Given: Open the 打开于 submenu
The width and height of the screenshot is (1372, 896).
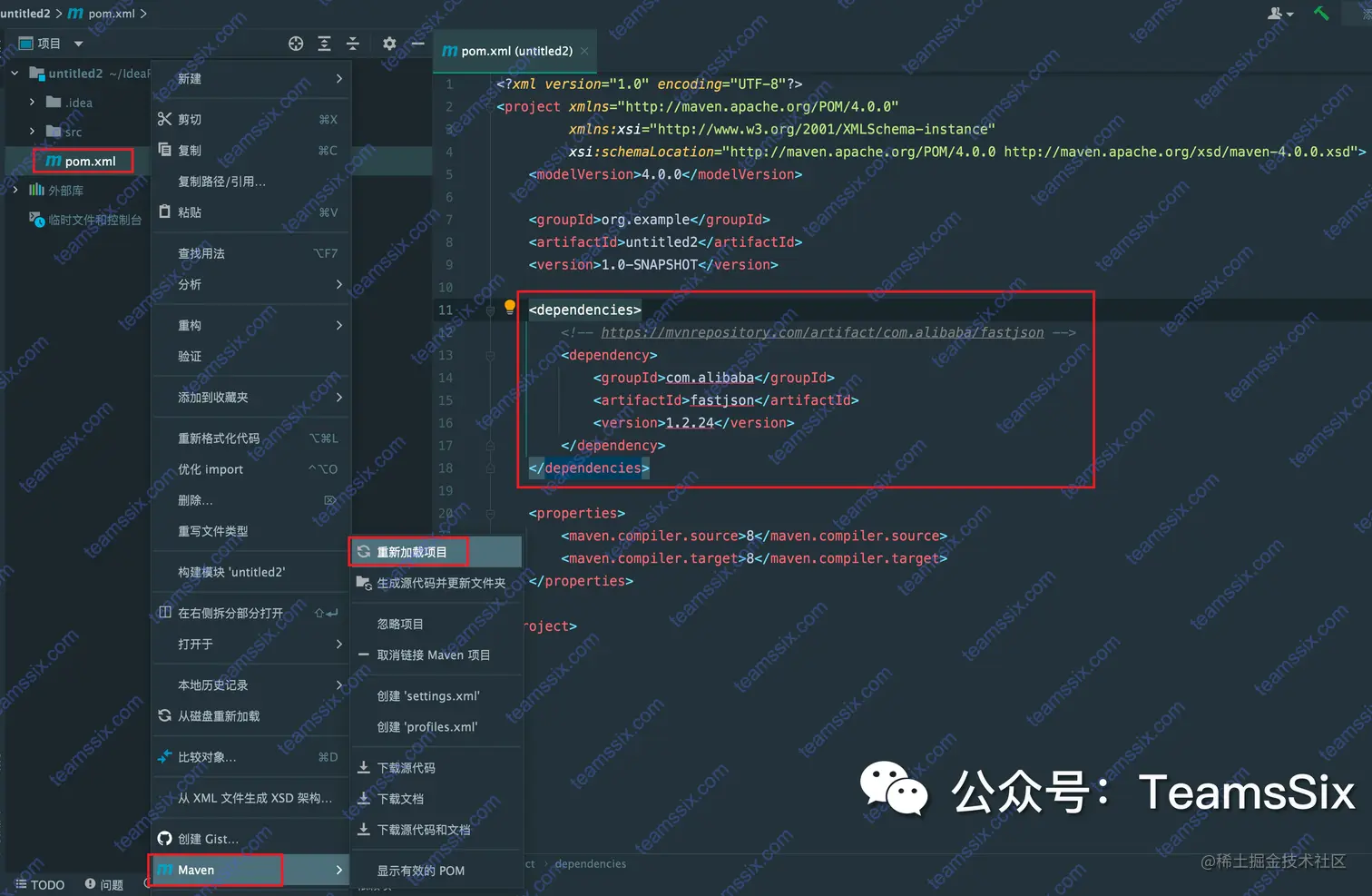Looking at the screenshot, I should click(x=250, y=644).
